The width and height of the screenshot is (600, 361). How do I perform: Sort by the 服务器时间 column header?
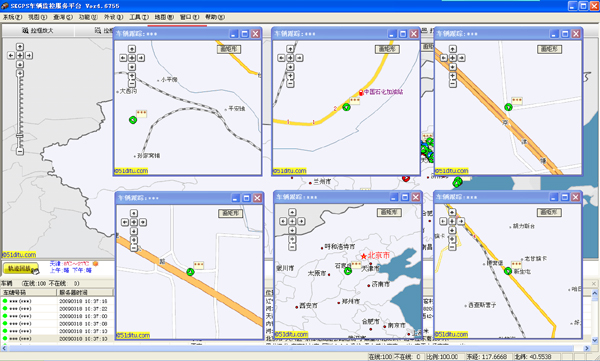[85, 292]
